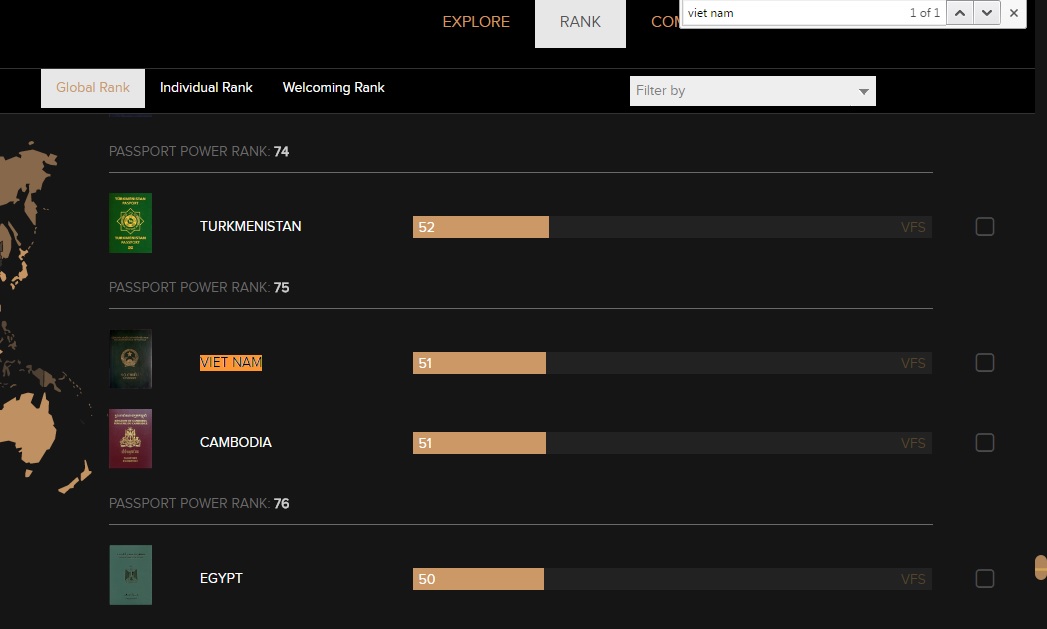The height and width of the screenshot is (629, 1047).
Task: Open the Filter by dropdown
Action: tap(752, 91)
